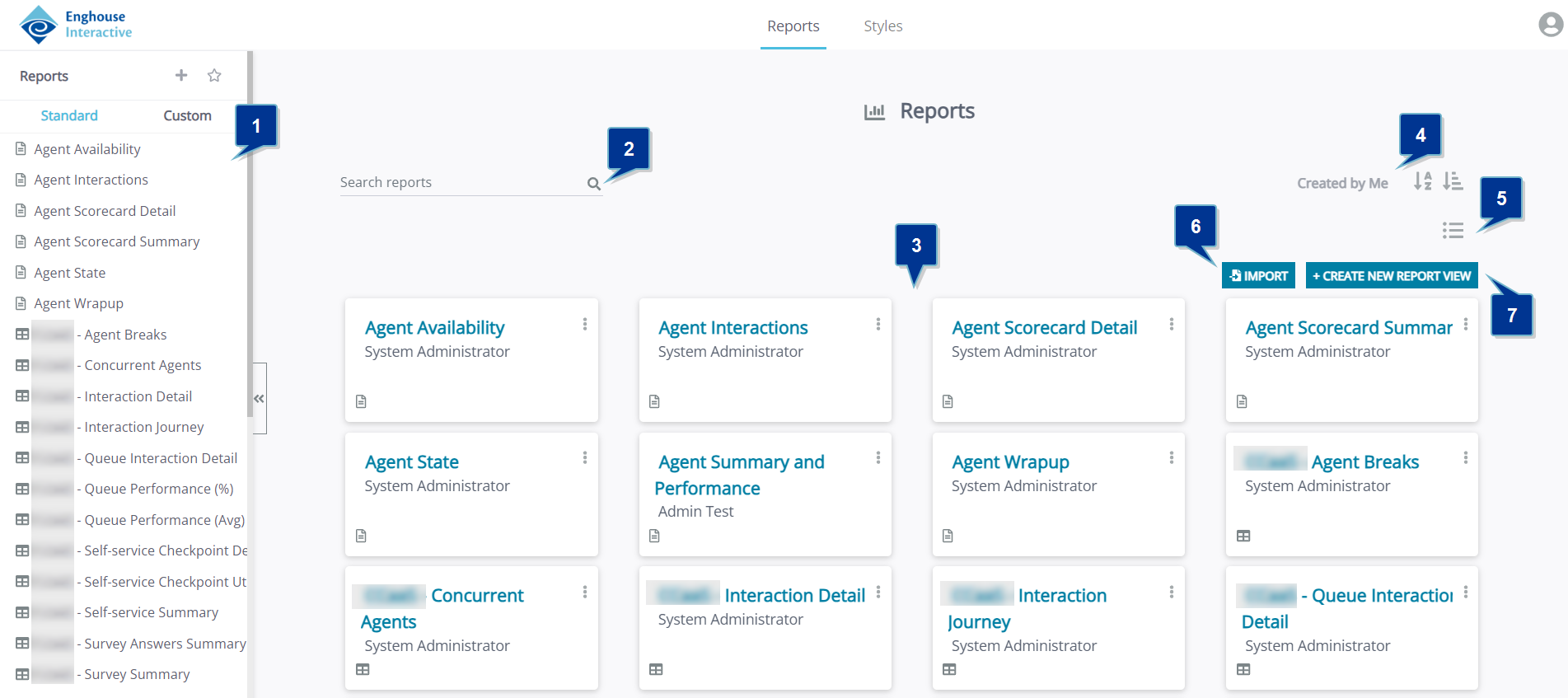Toggle the Created by Me filter
Viewport: 1568px width, 698px height.
pyautogui.click(x=1342, y=183)
